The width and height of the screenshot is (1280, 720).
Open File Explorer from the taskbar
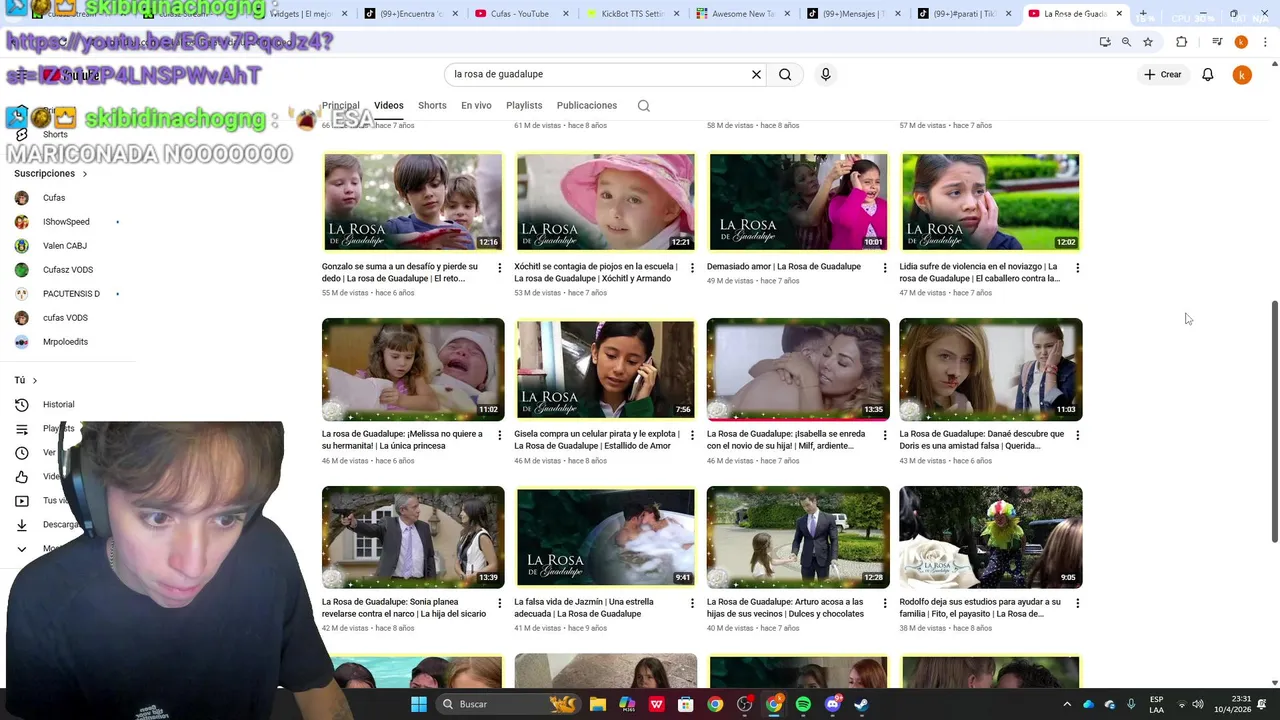pyautogui.click(x=598, y=704)
